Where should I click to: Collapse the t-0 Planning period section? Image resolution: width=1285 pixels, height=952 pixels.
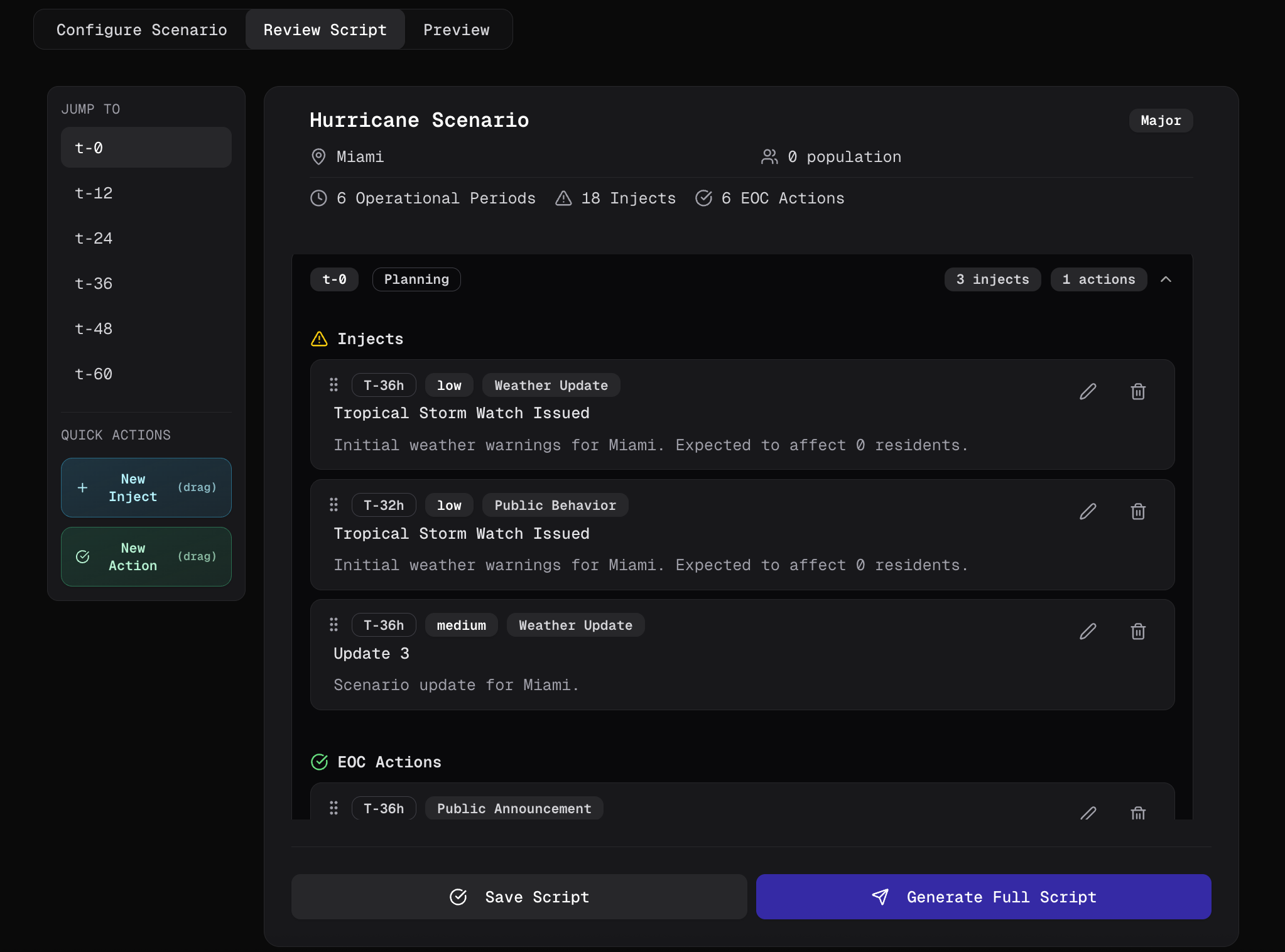[x=1166, y=279]
